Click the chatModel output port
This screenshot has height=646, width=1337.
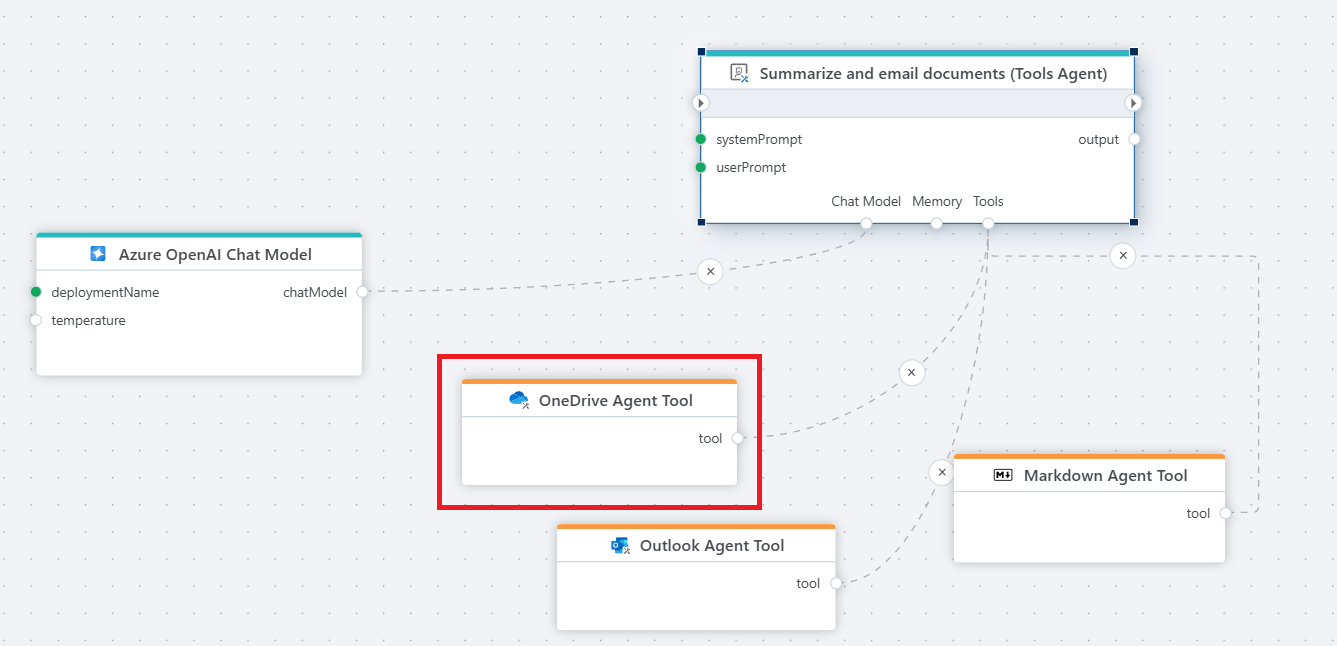pyautogui.click(x=362, y=292)
